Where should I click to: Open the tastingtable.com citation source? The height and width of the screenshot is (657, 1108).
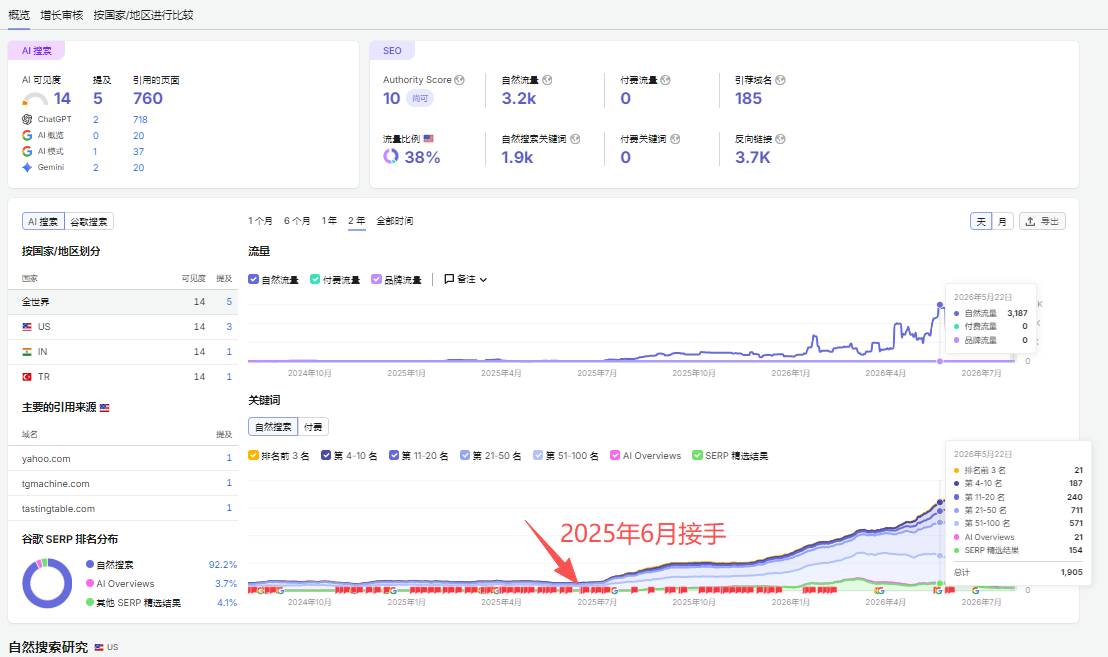58,508
